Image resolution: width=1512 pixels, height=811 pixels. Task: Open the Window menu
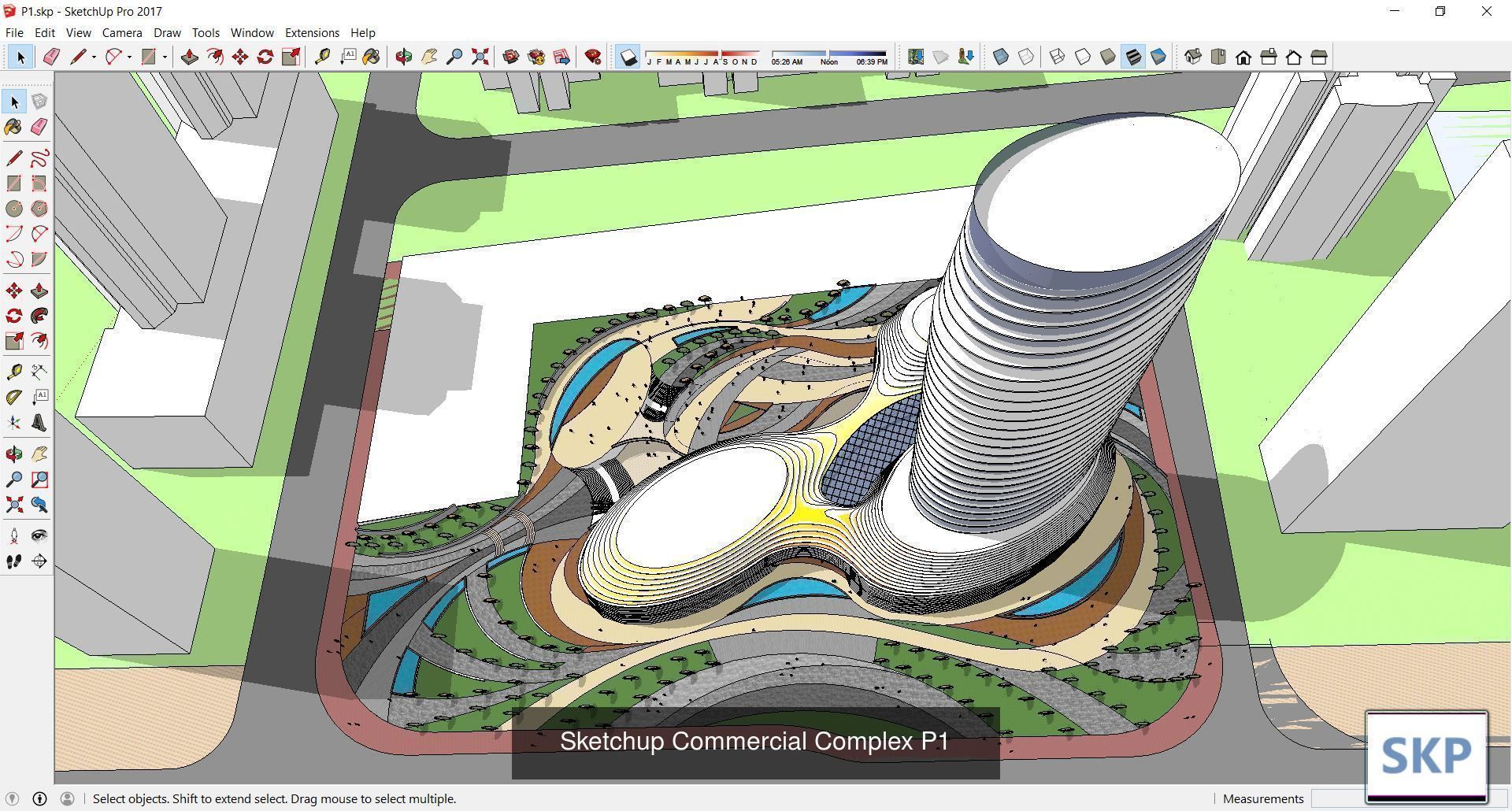252,33
